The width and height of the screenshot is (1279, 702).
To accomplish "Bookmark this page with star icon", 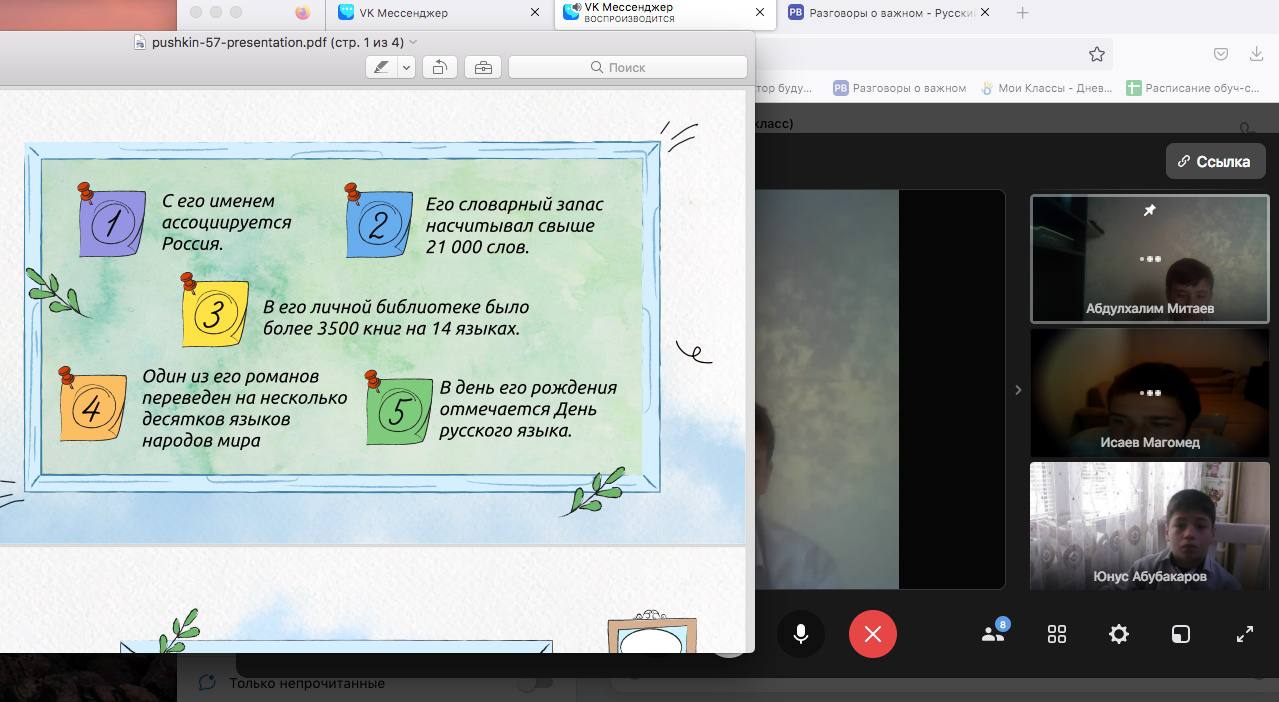I will pyautogui.click(x=1097, y=54).
